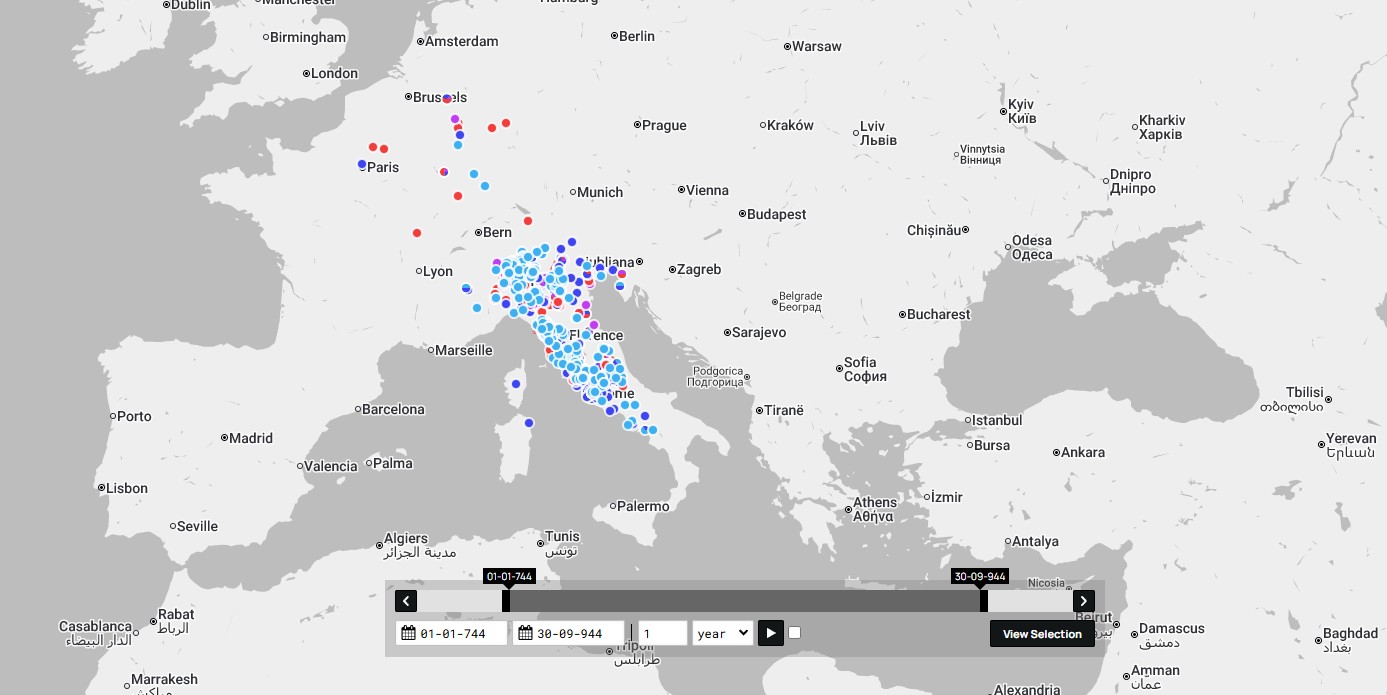Click the step size field showing 1
1387x695 pixels.
(x=662, y=633)
